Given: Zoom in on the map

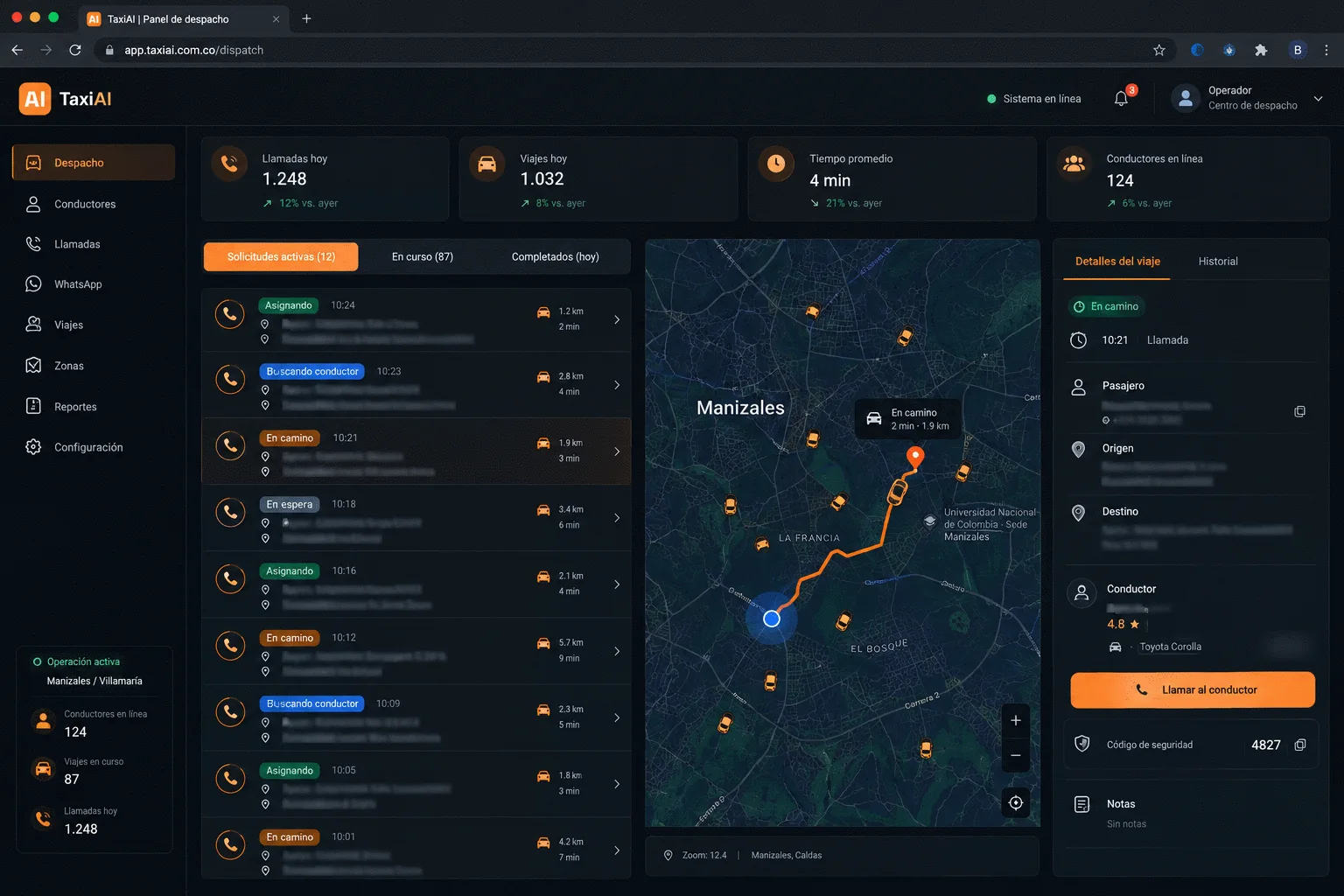Looking at the screenshot, I should pyautogui.click(x=1015, y=720).
